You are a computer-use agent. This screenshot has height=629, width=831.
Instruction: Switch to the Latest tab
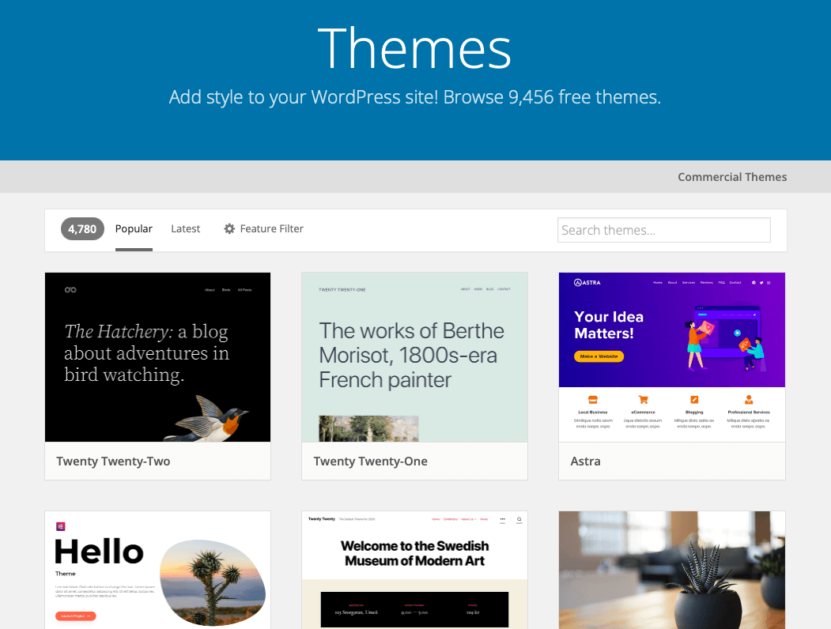click(185, 229)
